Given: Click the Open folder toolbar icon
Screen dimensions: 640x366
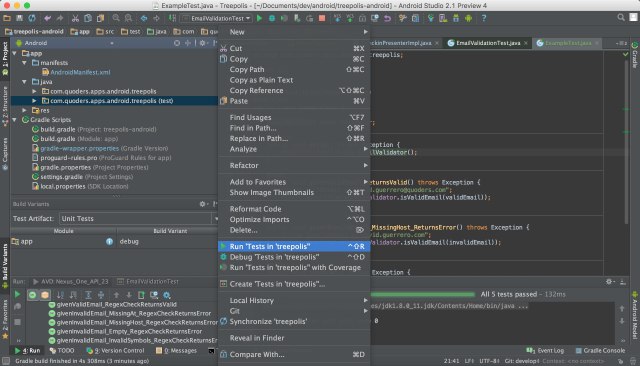Looking at the screenshot, I should (7, 18).
